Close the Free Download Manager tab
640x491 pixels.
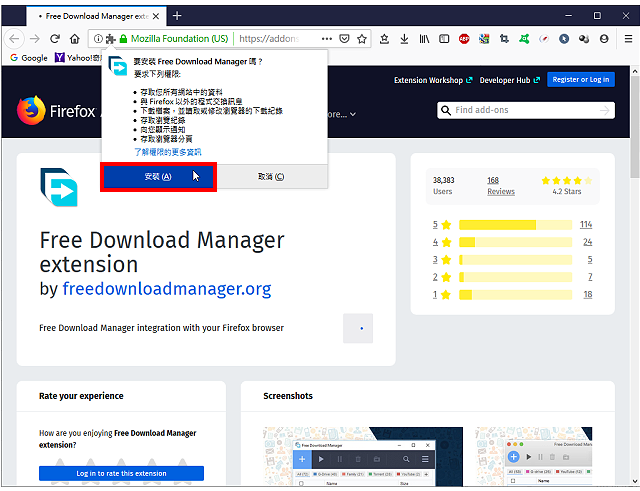156,16
